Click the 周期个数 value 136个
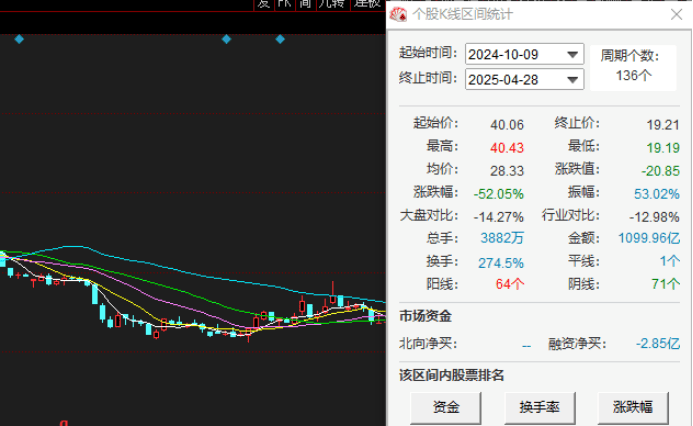Image resolution: width=693 pixels, height=426 pixels. click(634, 76)
